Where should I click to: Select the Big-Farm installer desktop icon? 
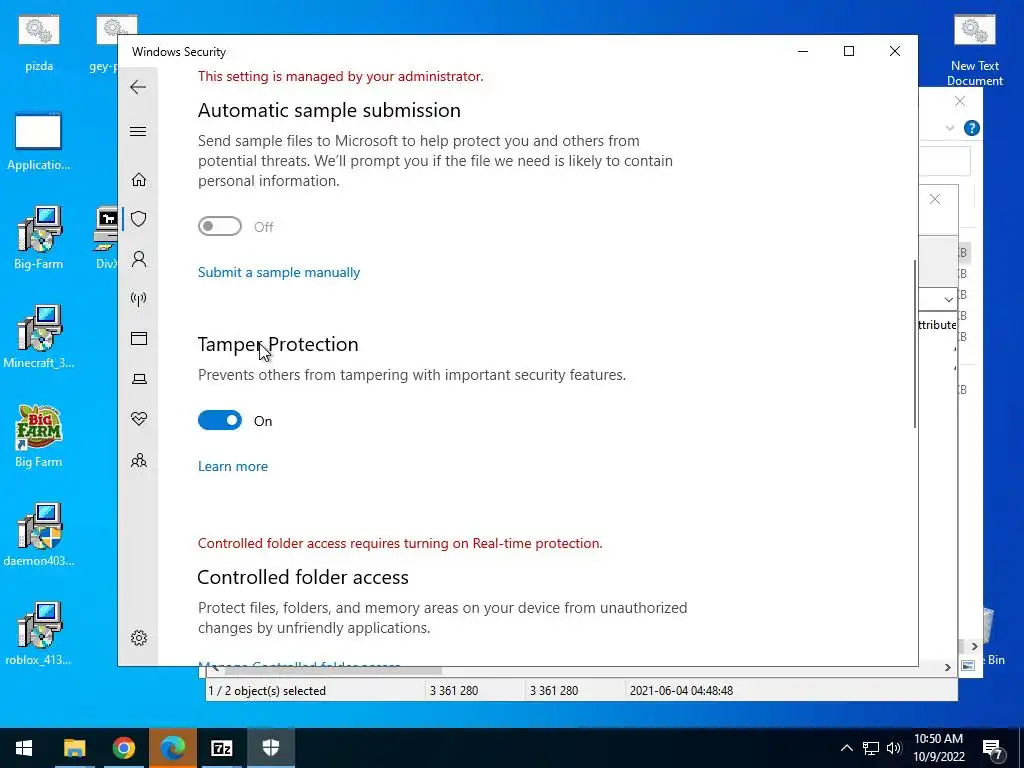coord(39,238)
